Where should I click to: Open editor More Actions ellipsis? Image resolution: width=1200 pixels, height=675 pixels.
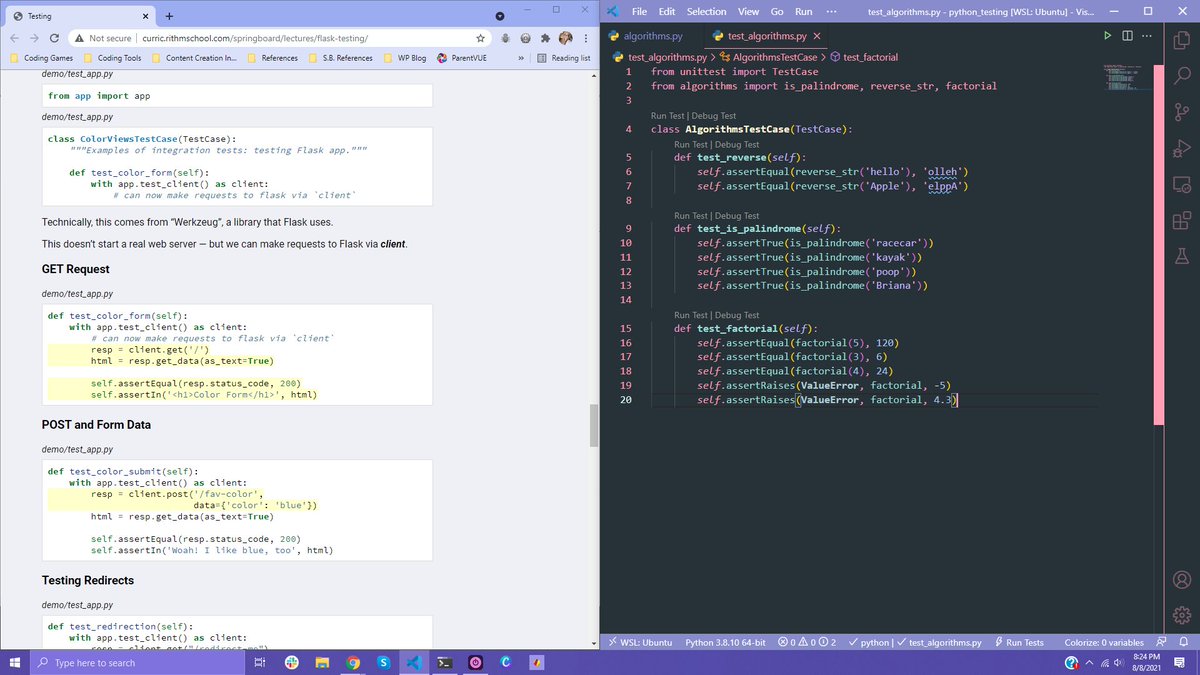point(1147,36)
